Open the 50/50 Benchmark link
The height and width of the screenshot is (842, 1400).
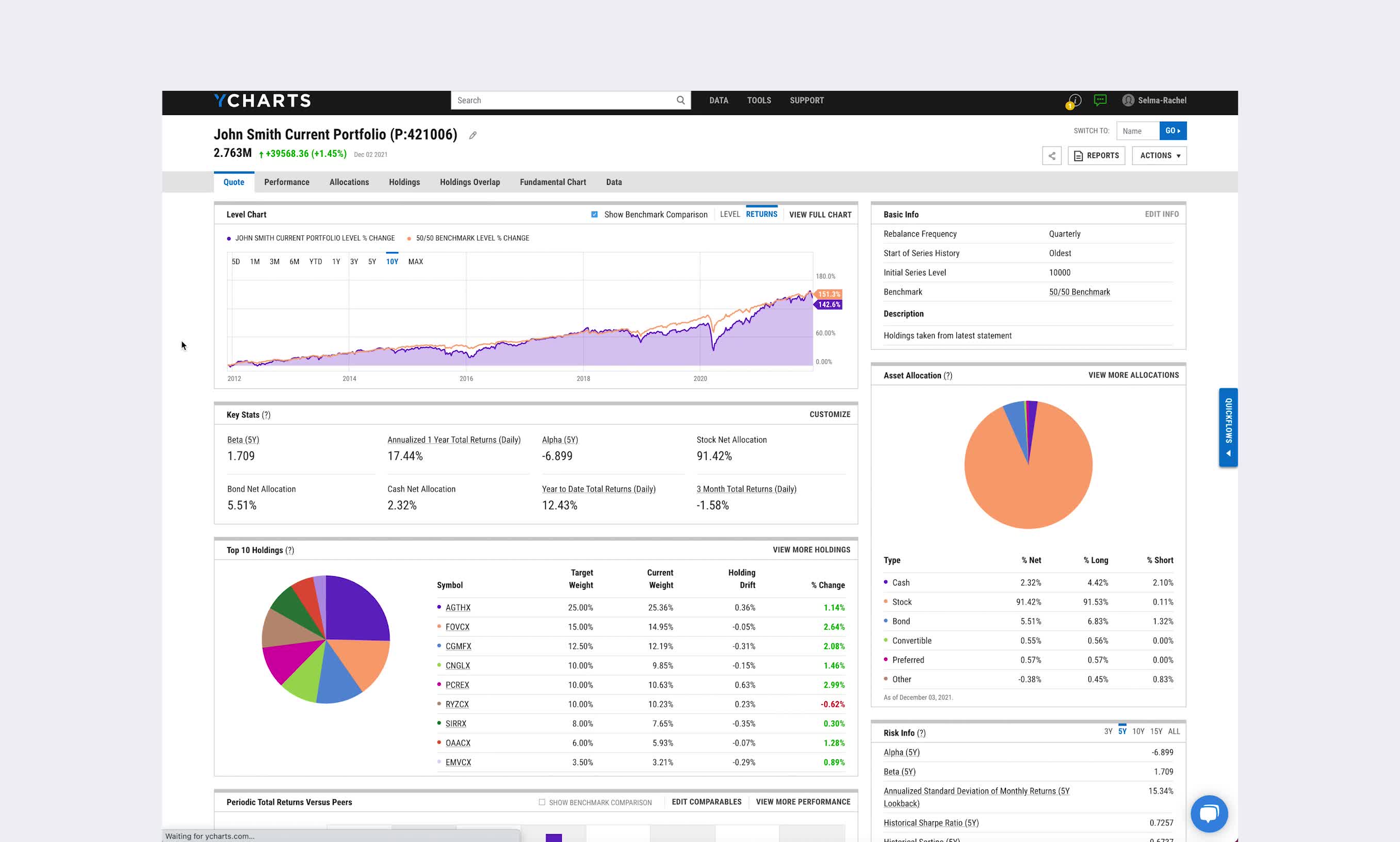click(1079, 292)
